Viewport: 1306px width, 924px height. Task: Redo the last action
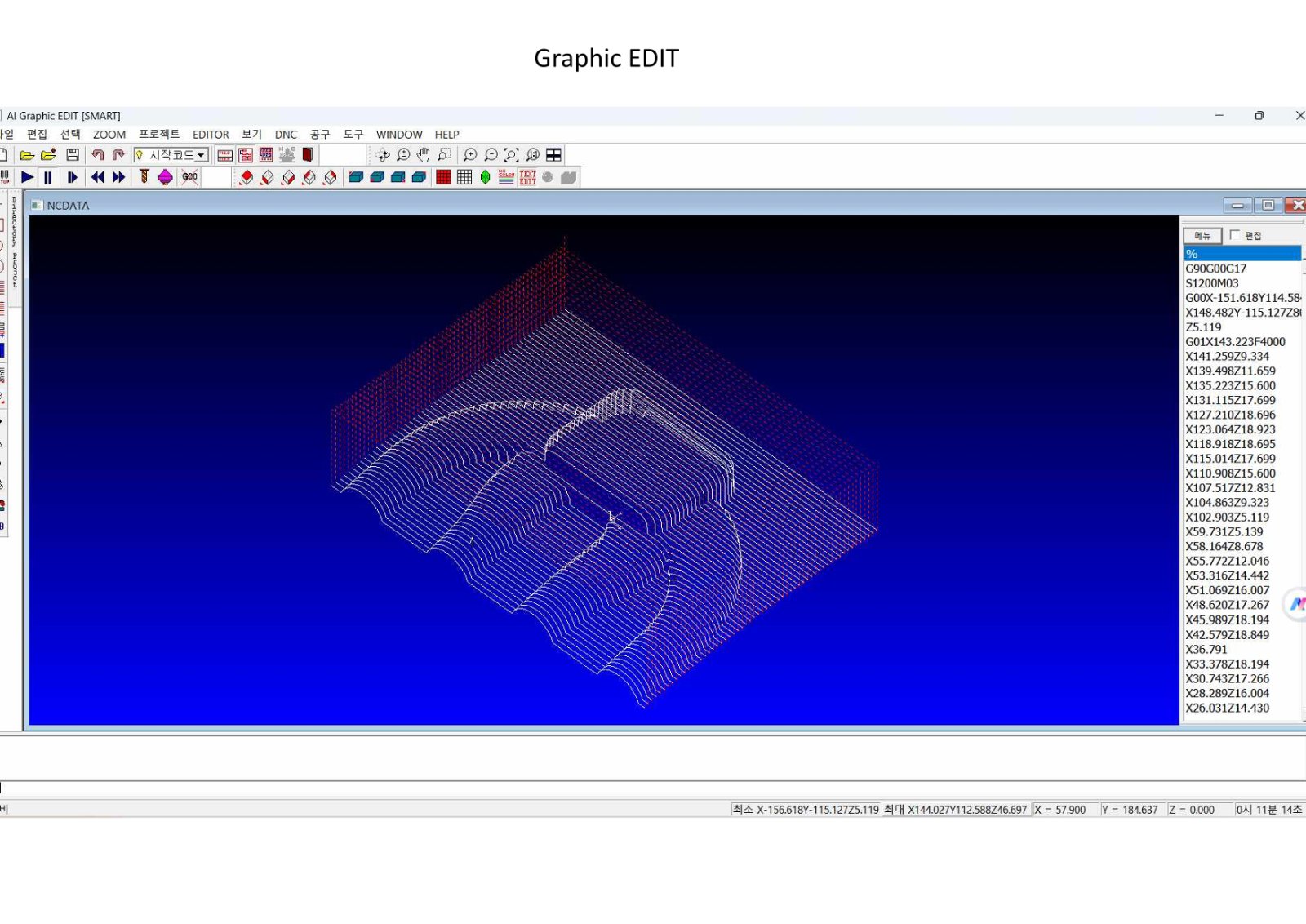(x=118, y=155)
